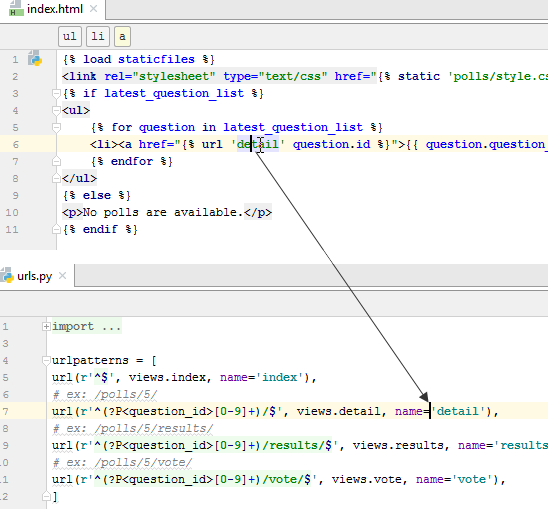Click 'views.results' in urls.py
The width and height of the screenshot is (548, 509).
click(x=398, y=445)
